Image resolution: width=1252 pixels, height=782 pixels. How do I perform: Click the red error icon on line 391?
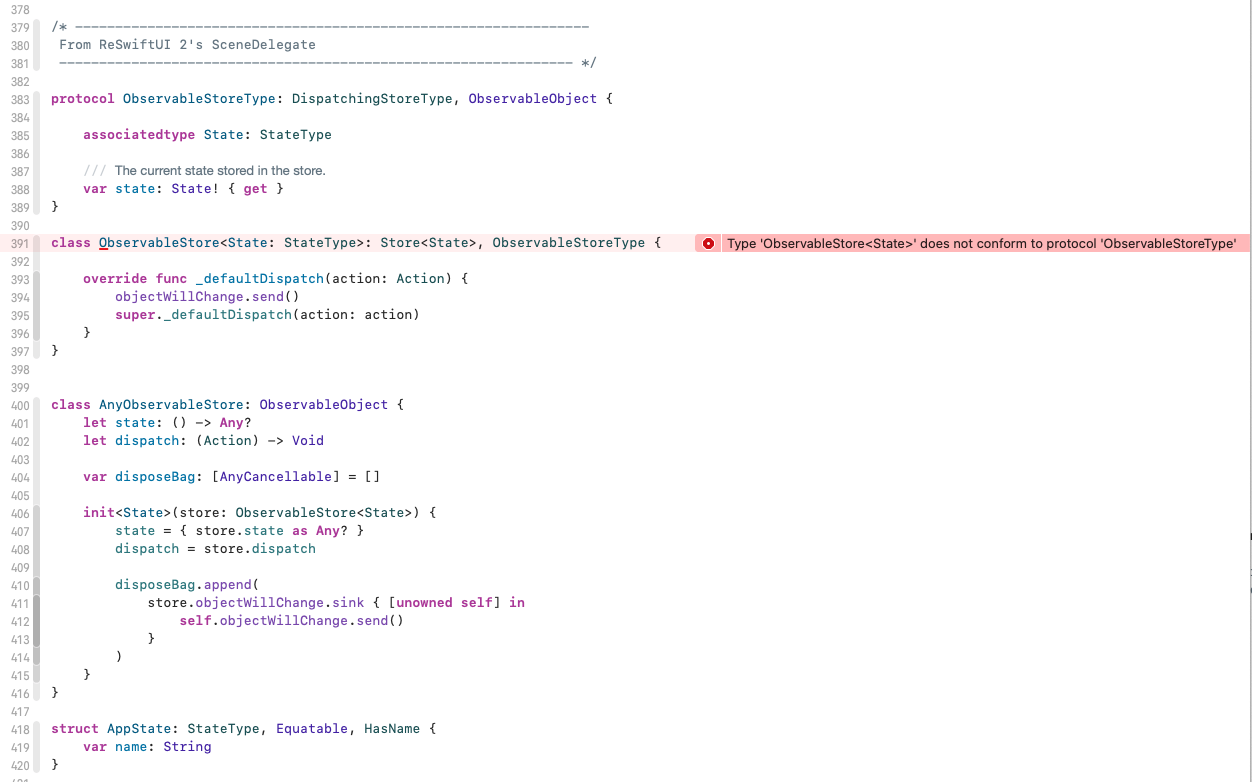708,243
